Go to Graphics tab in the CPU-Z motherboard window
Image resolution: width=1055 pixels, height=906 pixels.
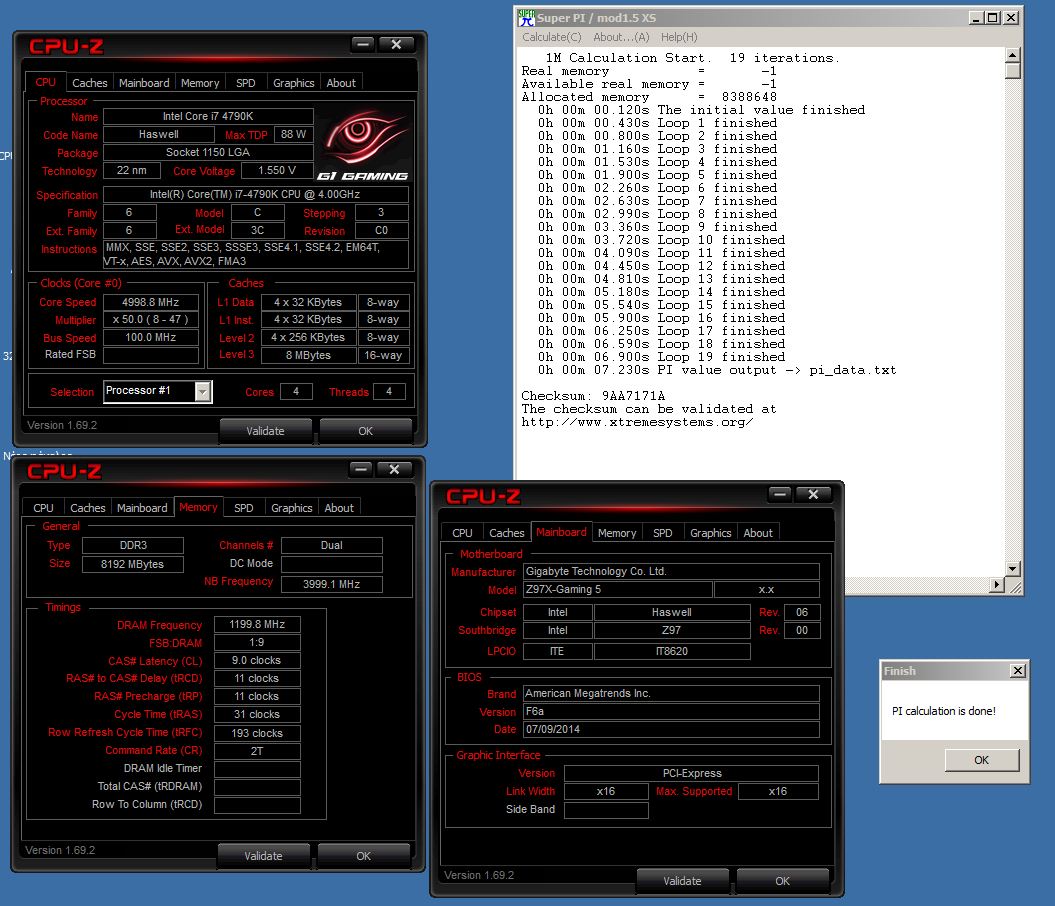pos(711,533)
